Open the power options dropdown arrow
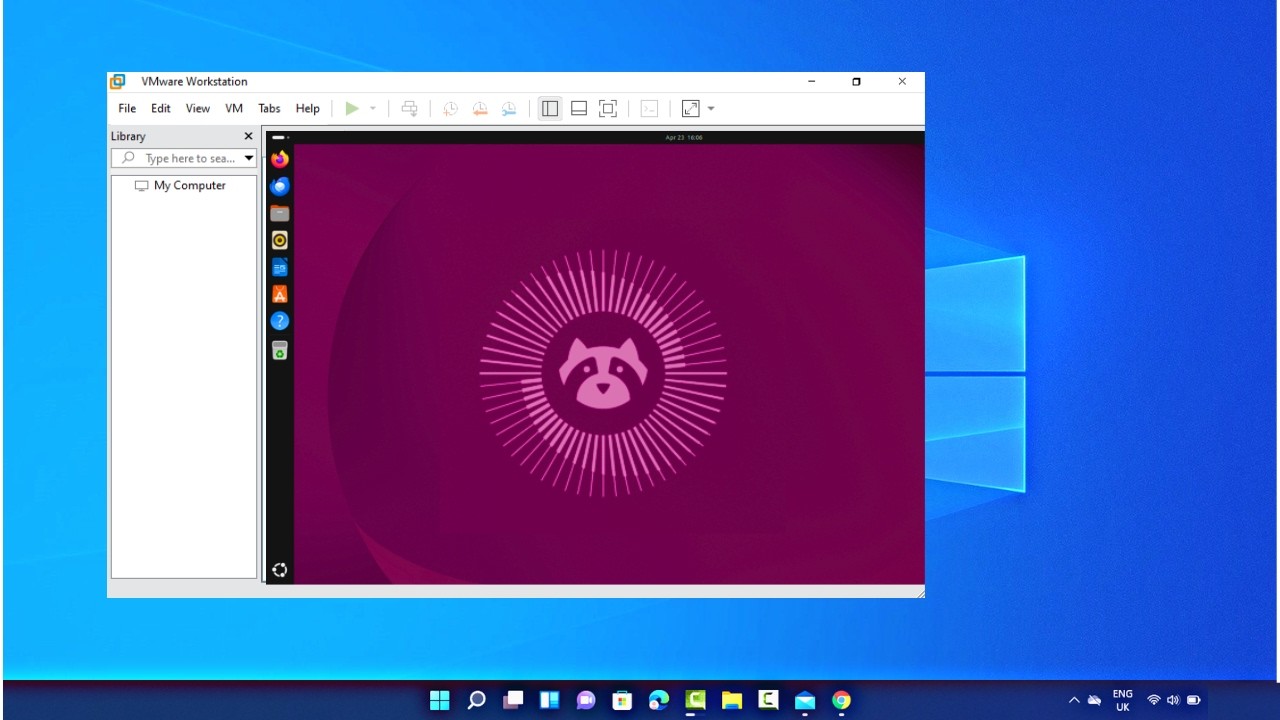 click(373, 108)
